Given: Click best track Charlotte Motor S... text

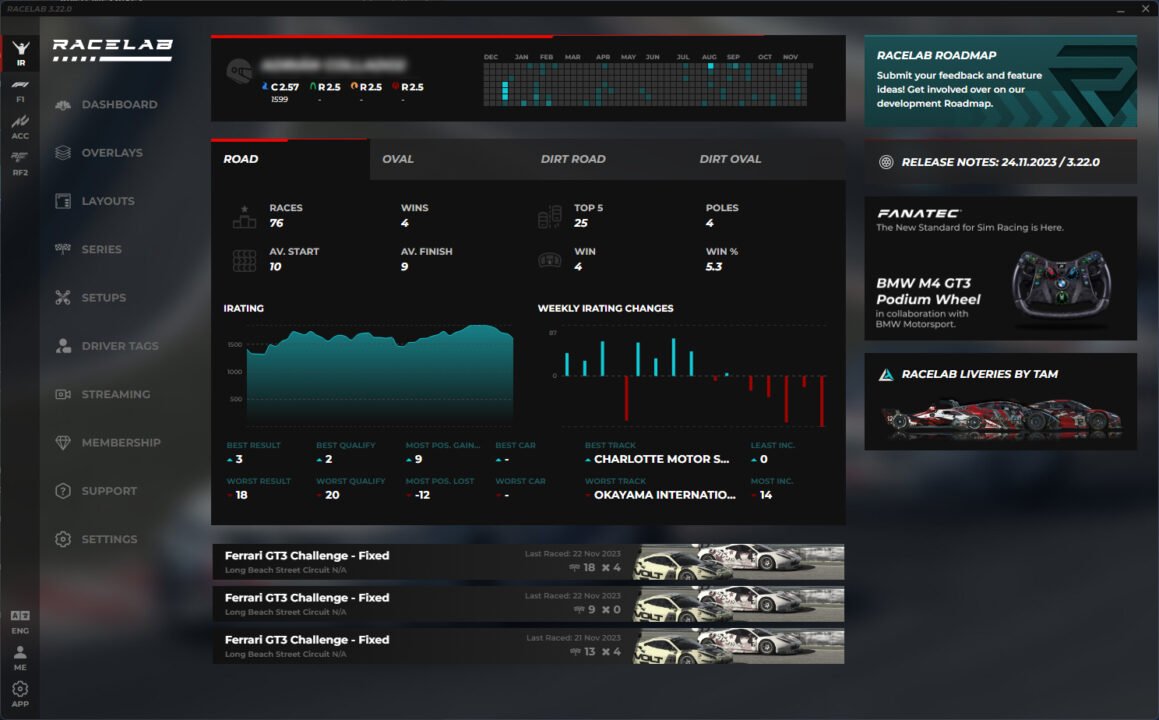Looking at the screenshot, I should [662, 459].
